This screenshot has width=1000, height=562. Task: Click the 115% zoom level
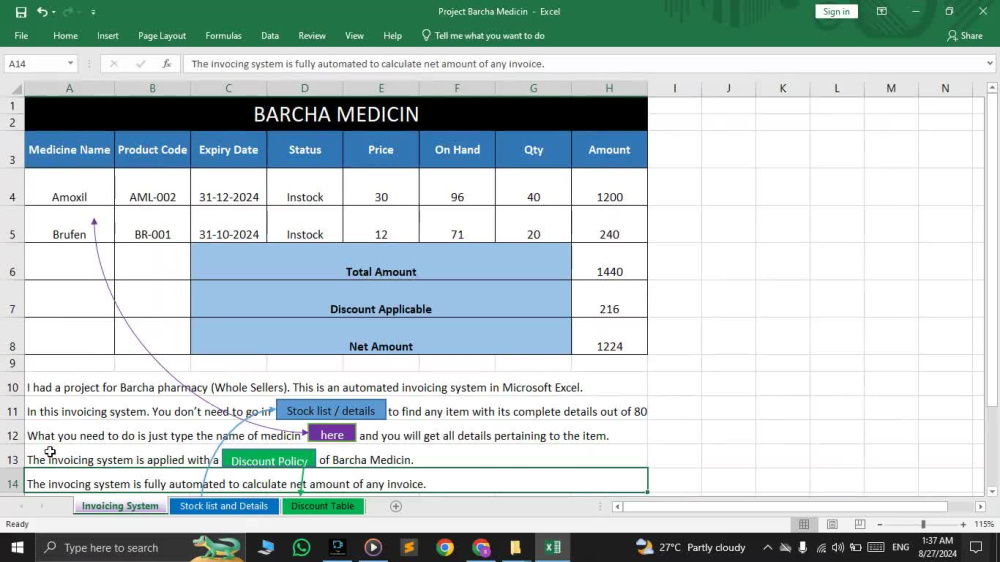pos(984,524)
